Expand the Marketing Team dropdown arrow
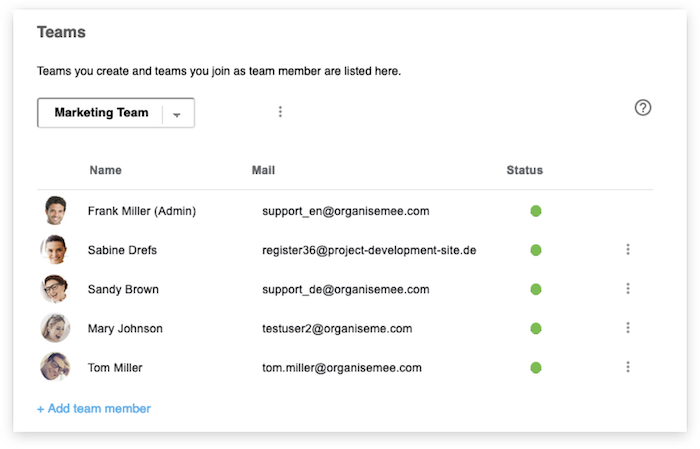Image resolution: width=700 pixels, height=449 pixels. click(x=177, y=114)
